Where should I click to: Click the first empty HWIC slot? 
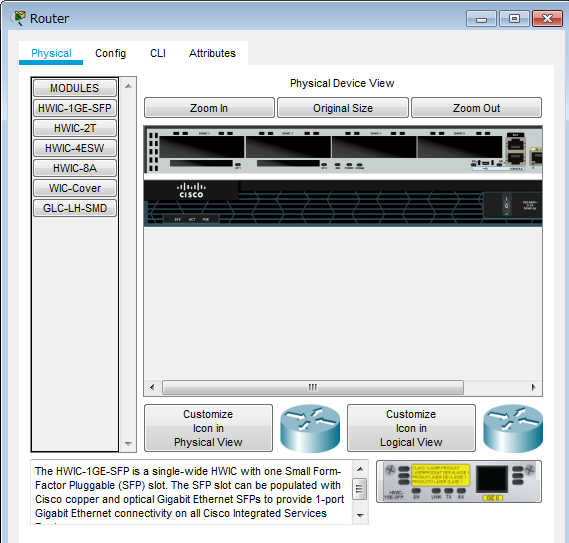point(202,147)
